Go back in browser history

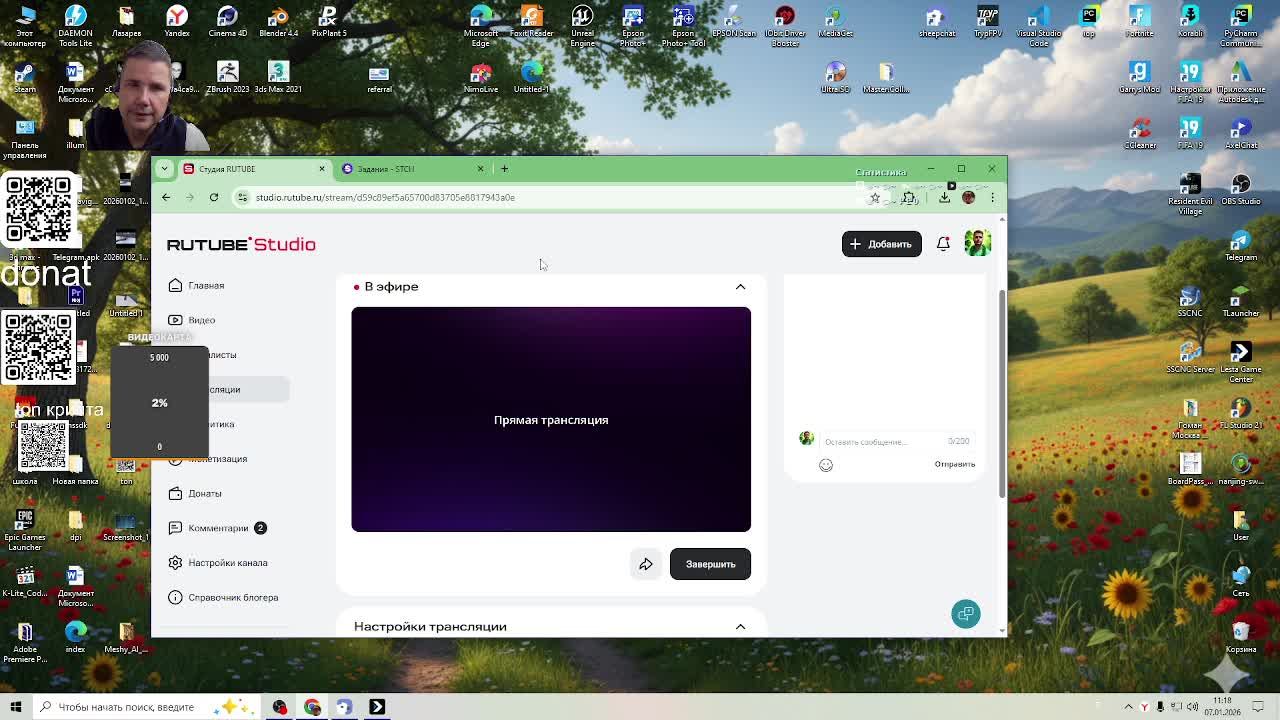pos(166,198)
